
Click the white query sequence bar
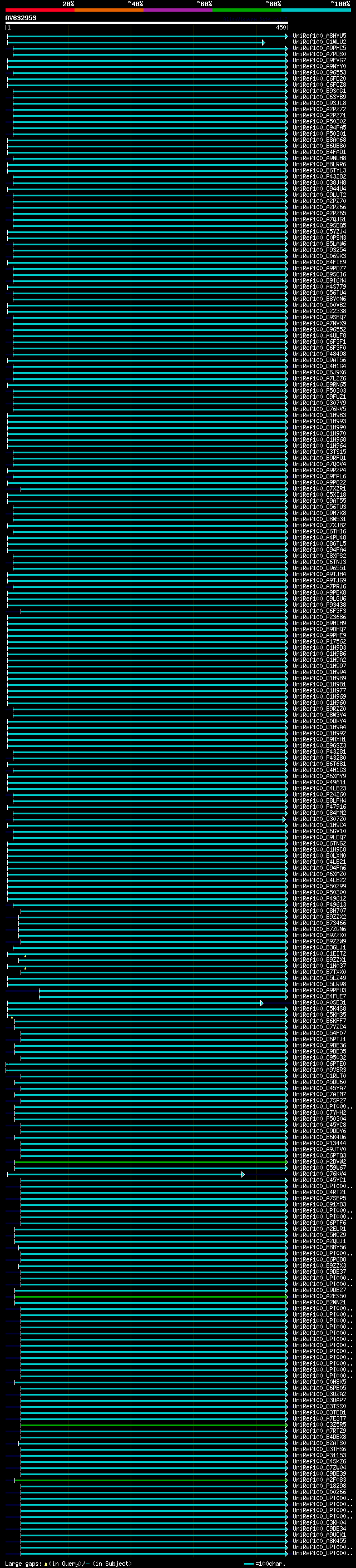point(147,22)
